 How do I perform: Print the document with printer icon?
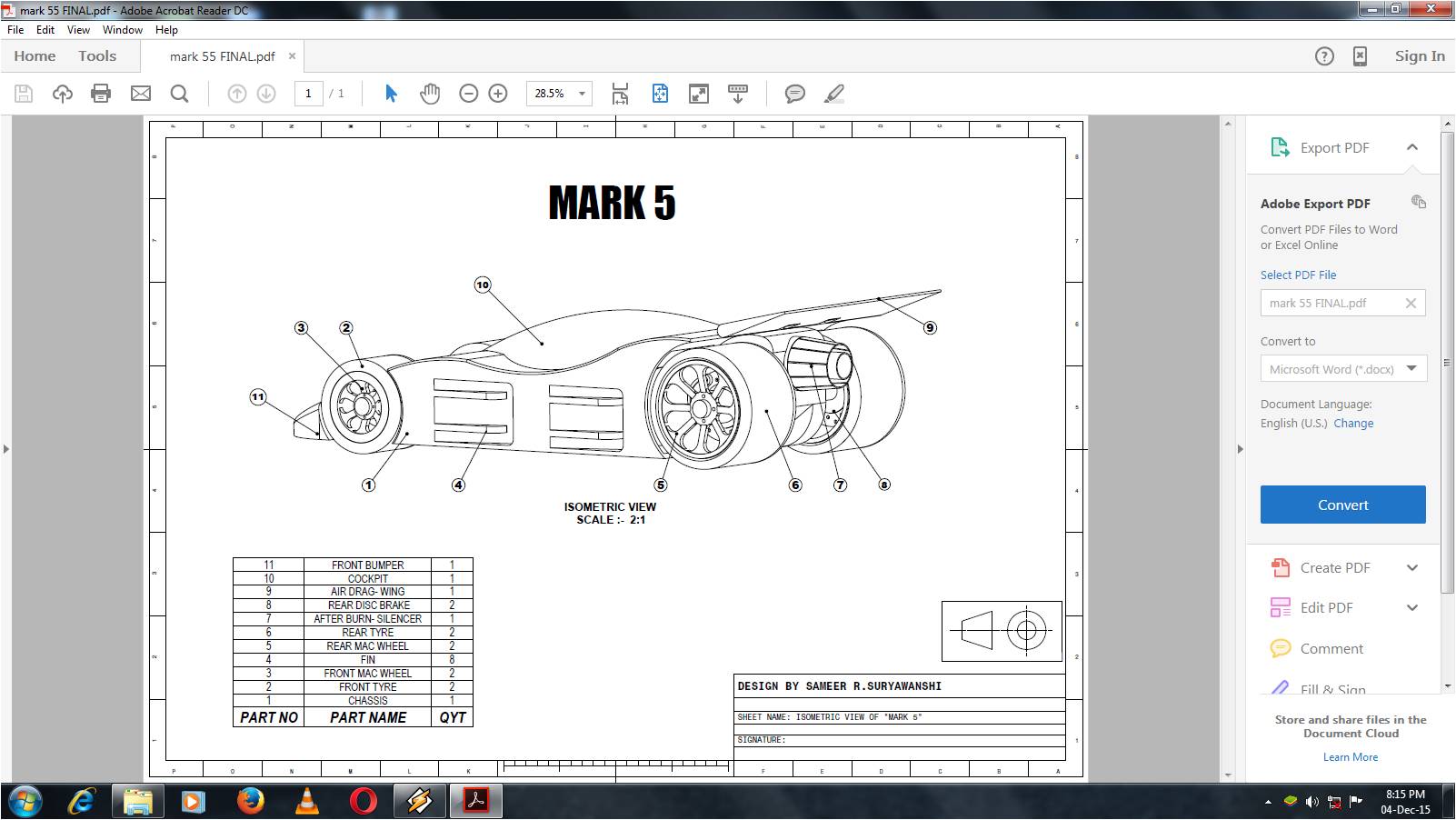[101, 93]
